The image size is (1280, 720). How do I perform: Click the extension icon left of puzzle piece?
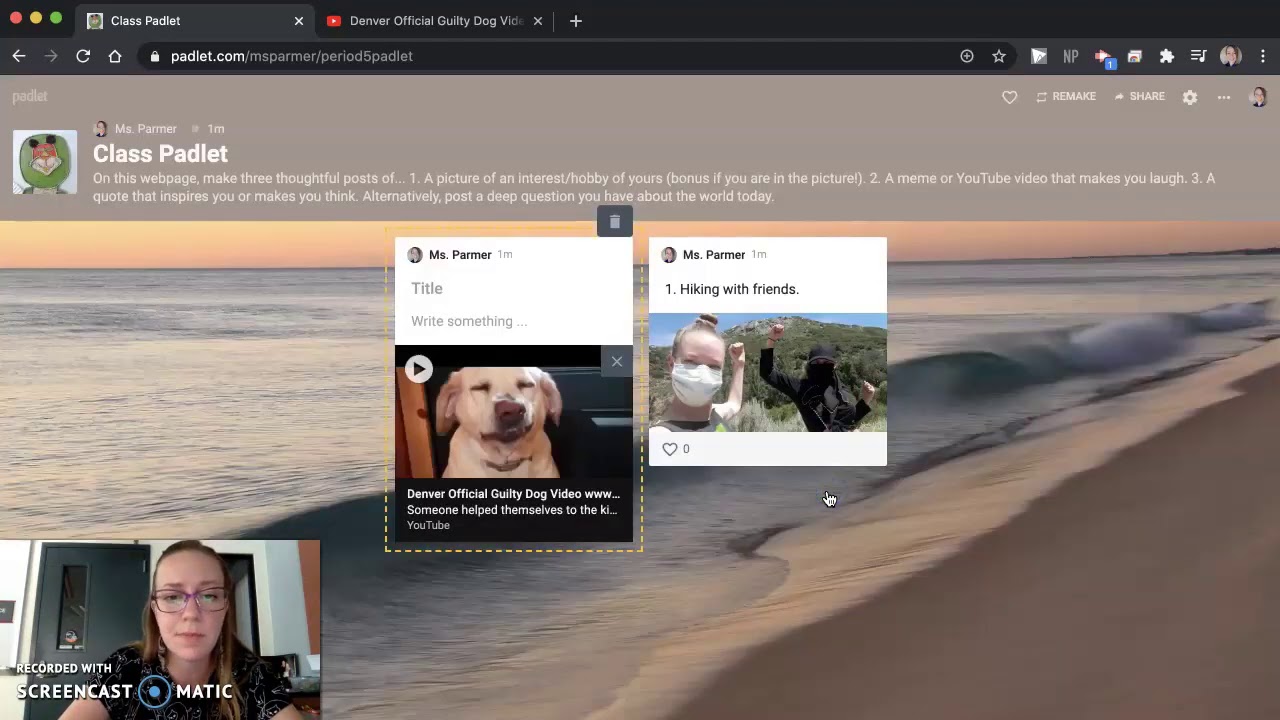pos(1135,57)
